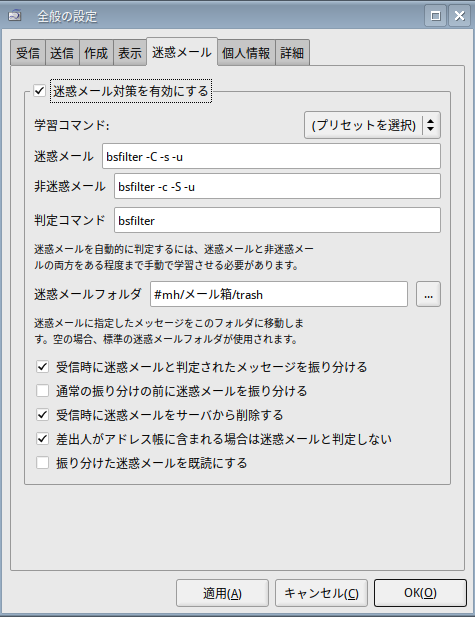Click the 適用(A) button
This screenshot has width=475, height=617.
tap(222, 593)
